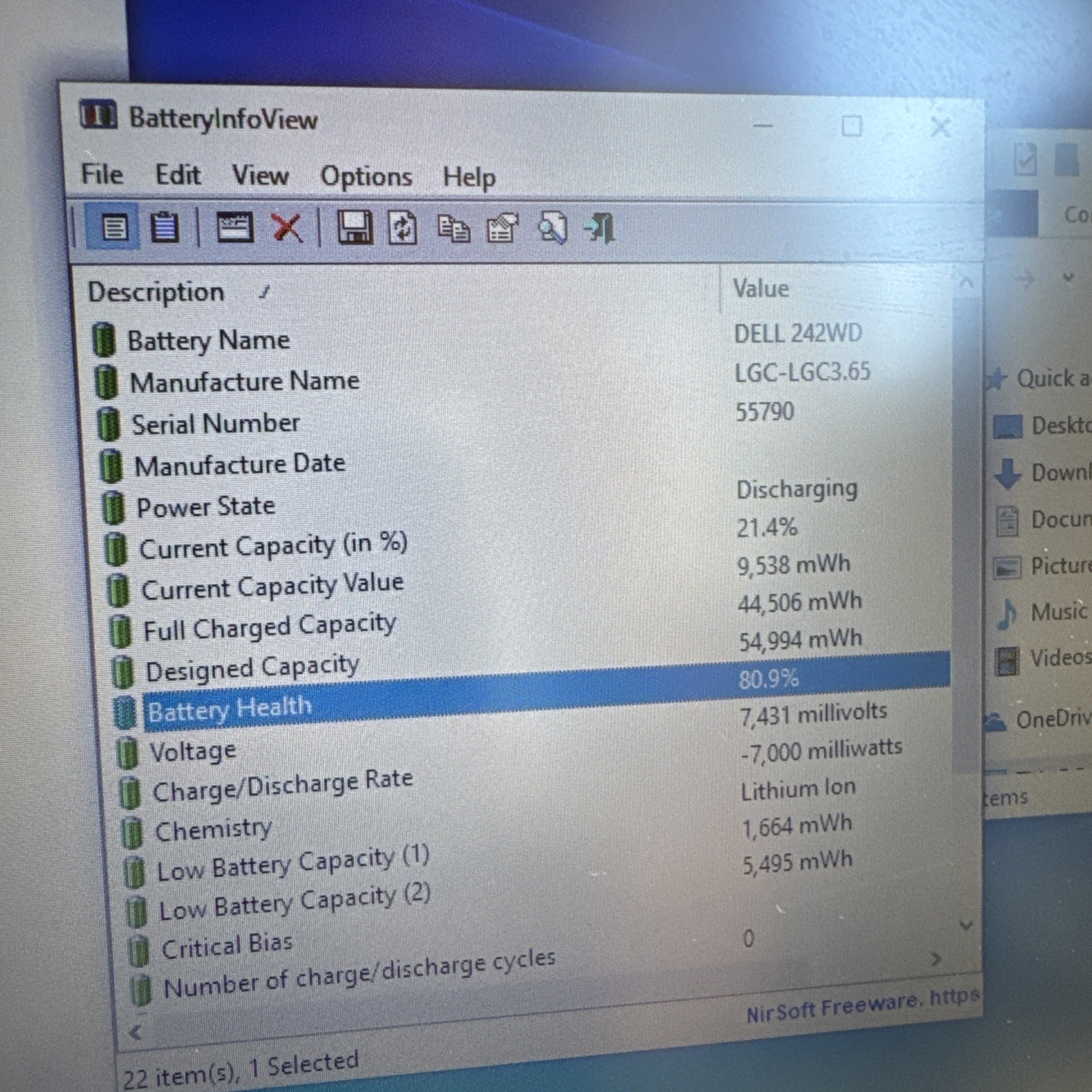Click the 7,431 millivolts value

[x=814, y=714]
